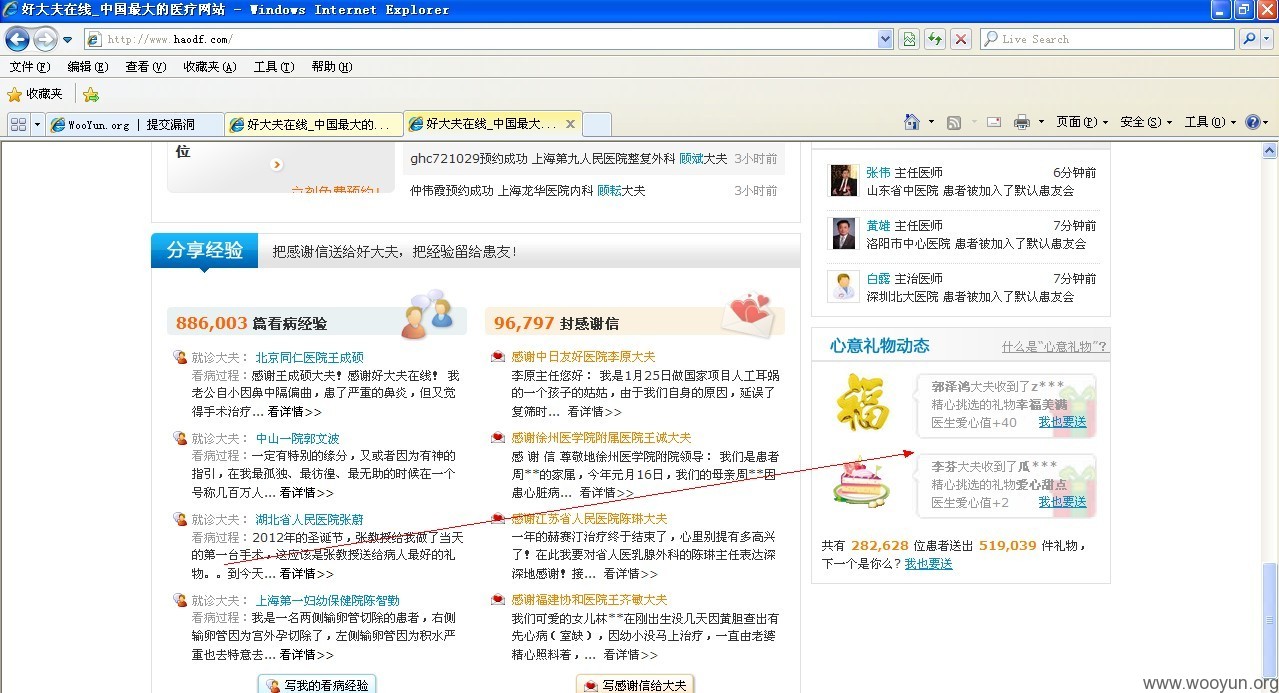This screenshot has height=693, width=1279.
Task: Click 写我的看病经验 button
Action: pyautogui.click(x=317, y=685)
